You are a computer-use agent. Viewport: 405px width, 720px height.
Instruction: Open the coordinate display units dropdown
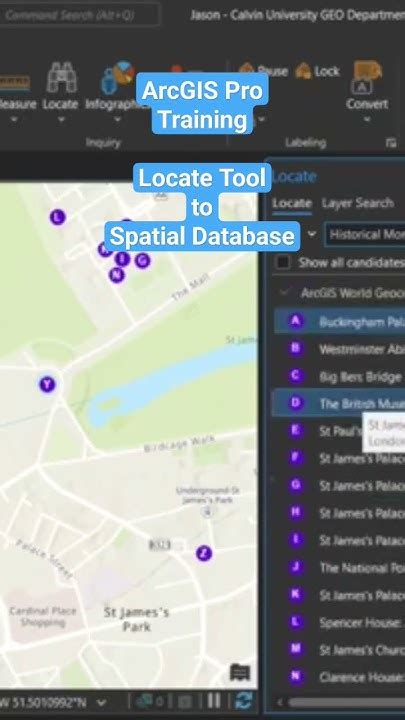point(101,703)
